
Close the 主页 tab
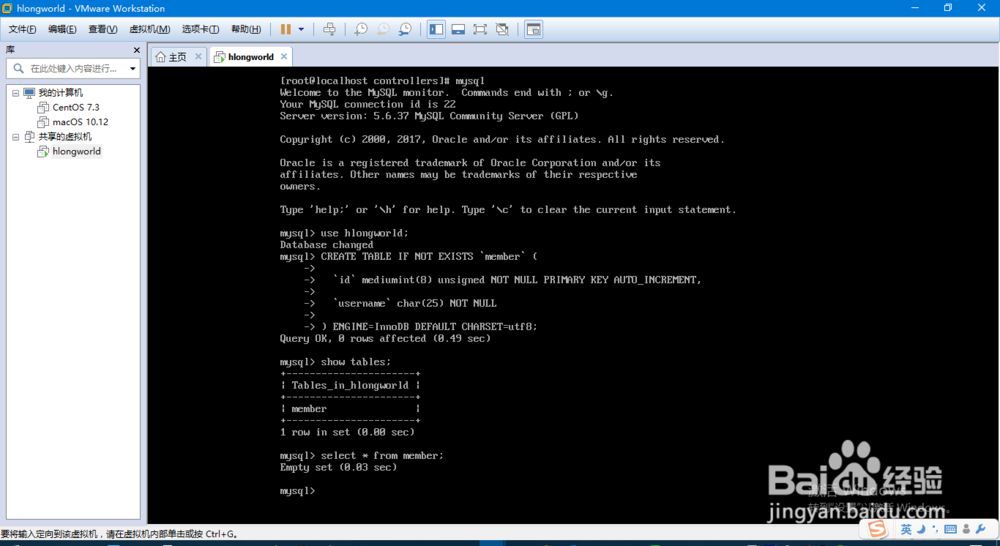(198, 57)
